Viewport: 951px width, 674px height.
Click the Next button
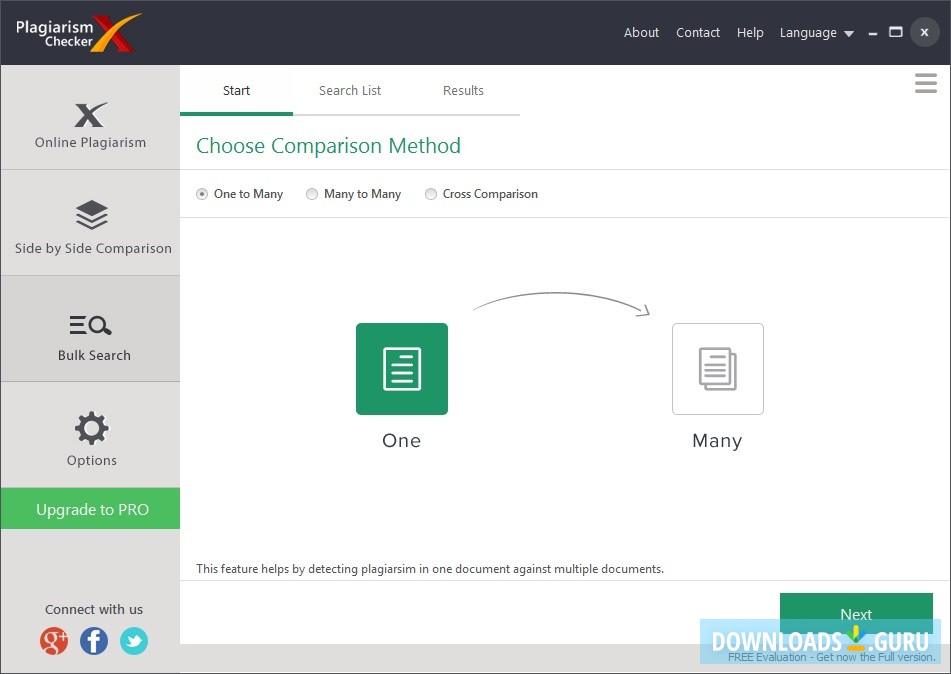856,614
